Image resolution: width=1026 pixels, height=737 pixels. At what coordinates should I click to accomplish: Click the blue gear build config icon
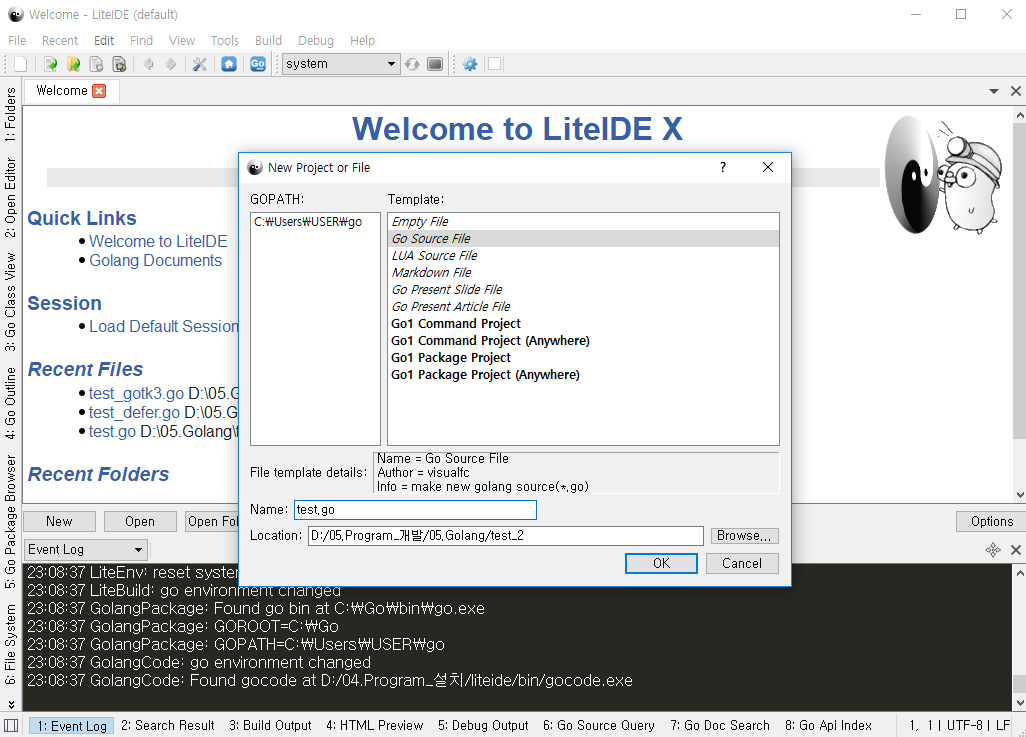(x=470, y=64)
